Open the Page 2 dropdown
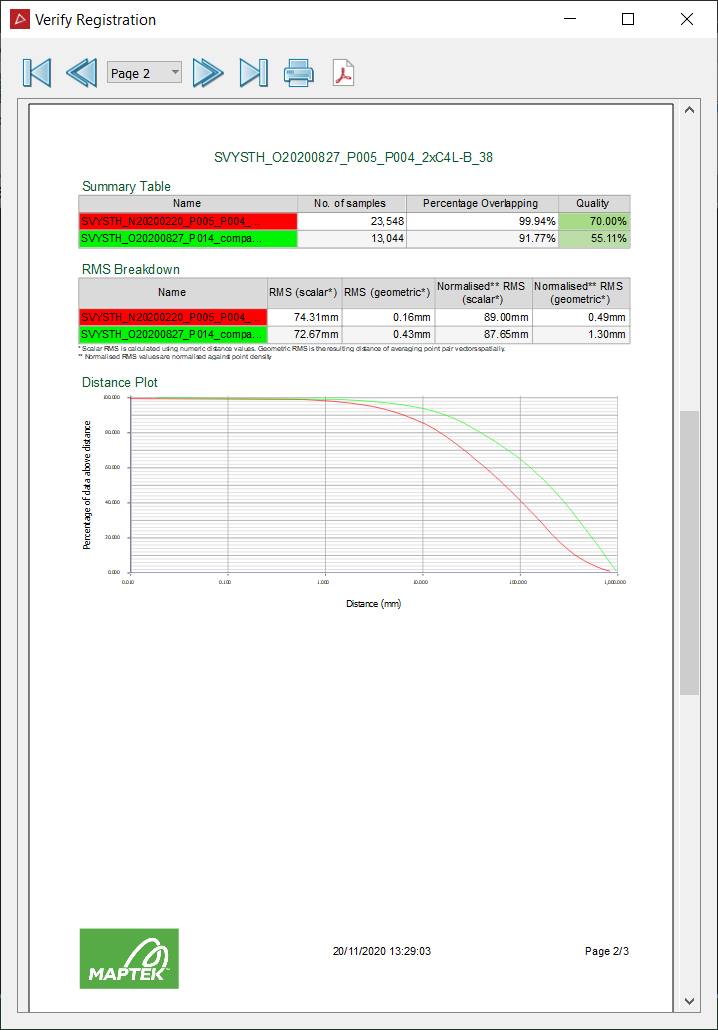This screenshot has width=718, height=1030. 144,73
